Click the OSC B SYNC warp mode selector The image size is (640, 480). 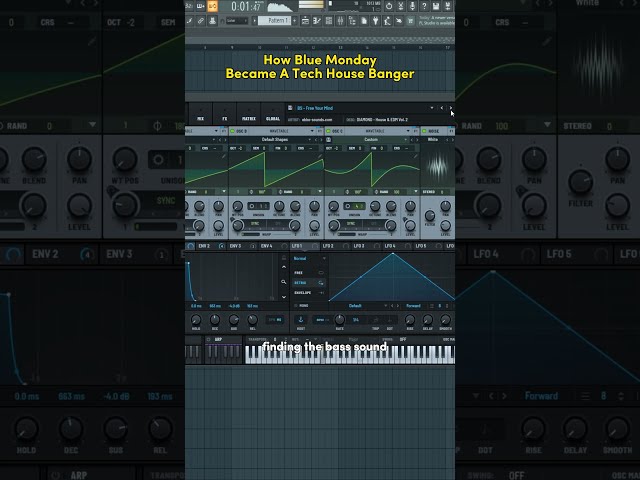[x=255, y=224]
